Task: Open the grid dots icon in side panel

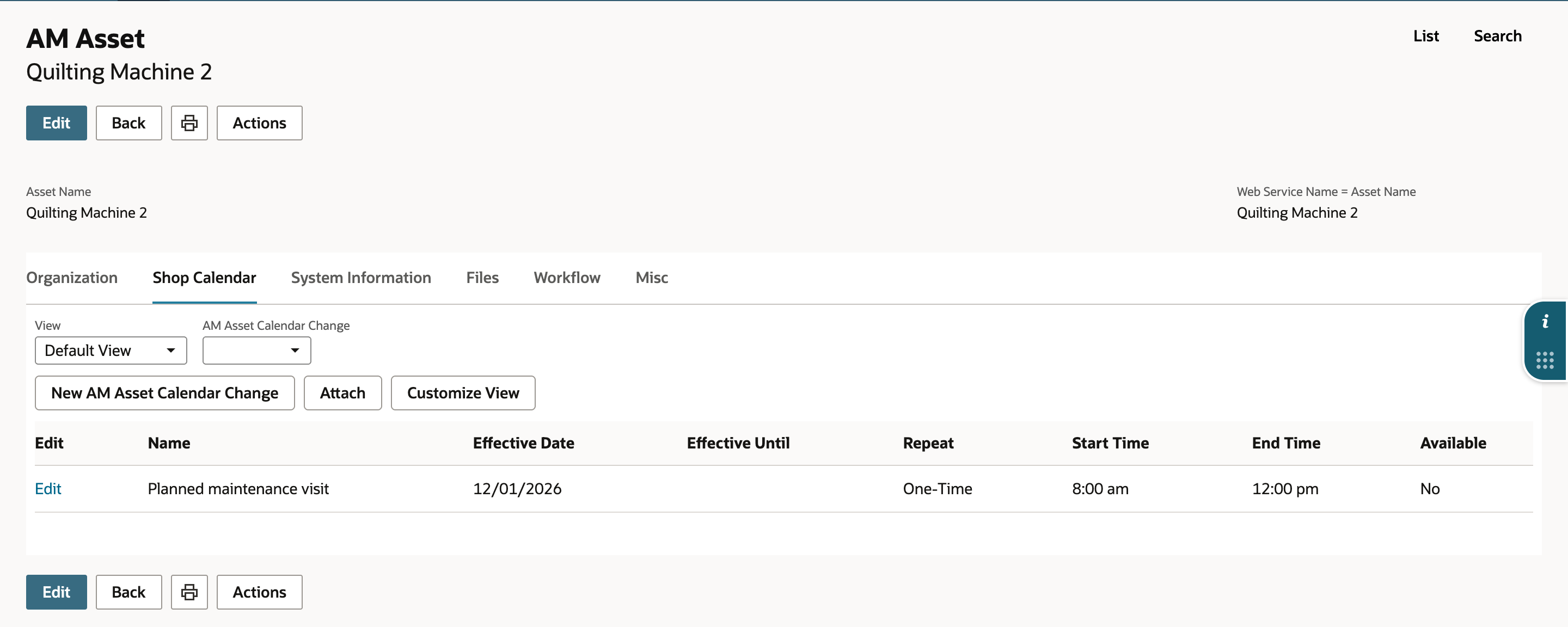Action: (1545, 360)
